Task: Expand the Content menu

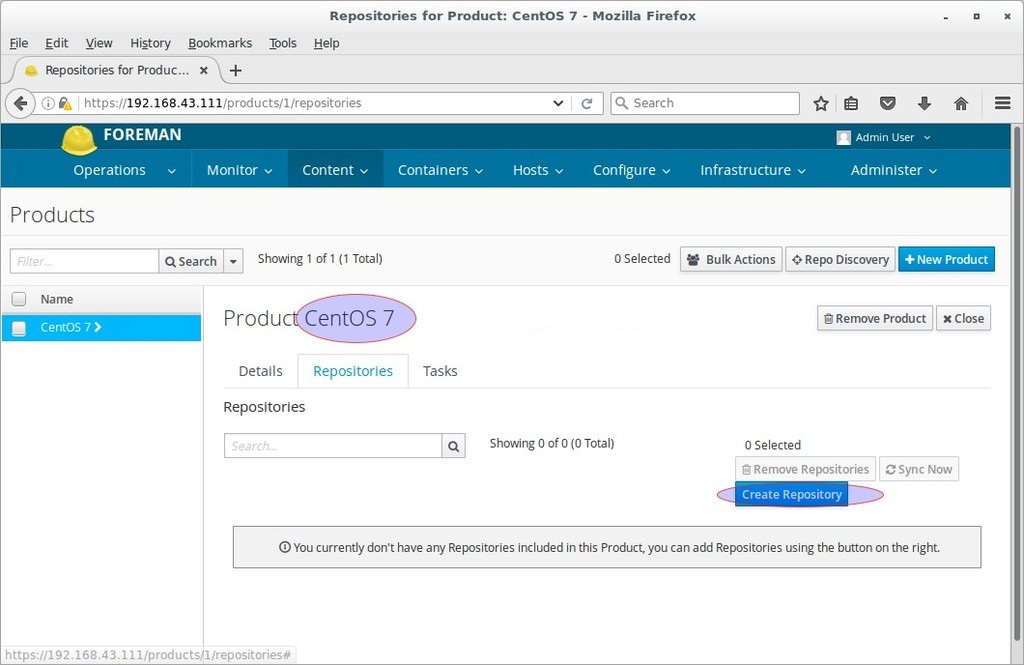Action: tap(335, 170)
